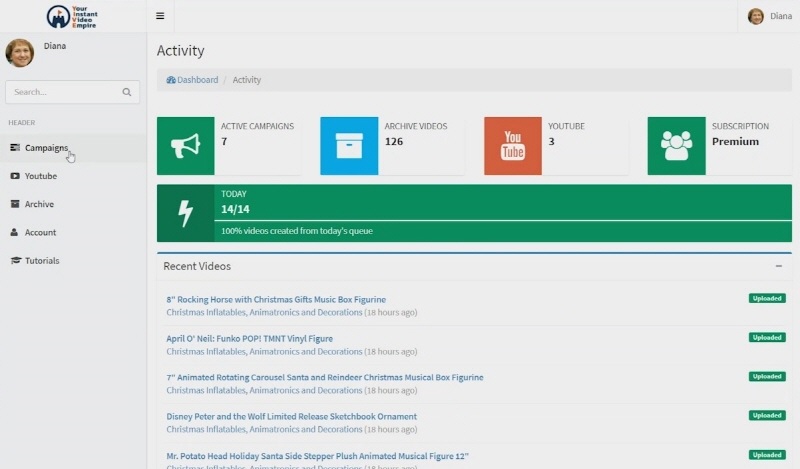This screenshot has height=469, width=800.
Task: Open the Campaigns sidebar item
Action: pyautogui.click(x=73, y=148)
